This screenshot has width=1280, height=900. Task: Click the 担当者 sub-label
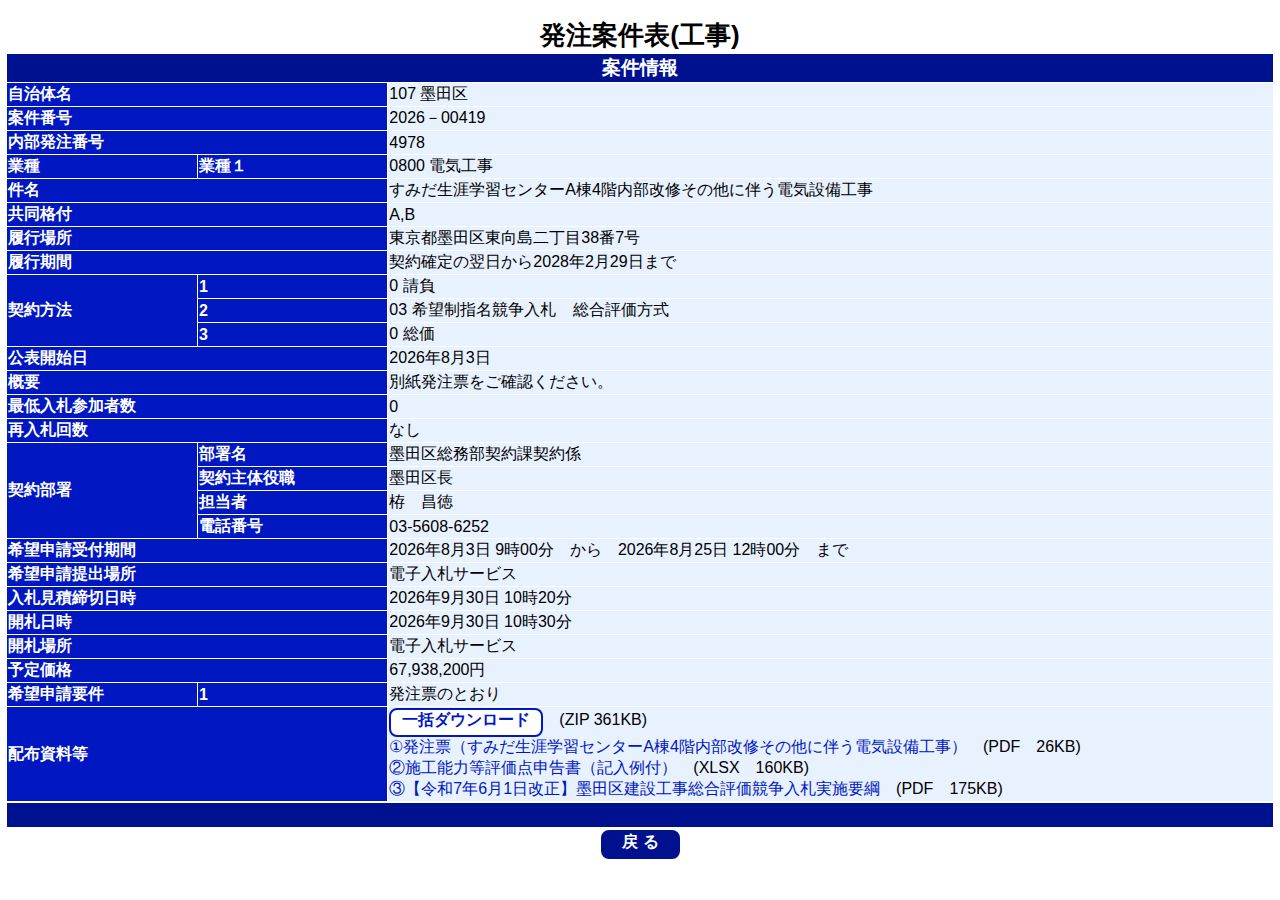click(292, 502)
